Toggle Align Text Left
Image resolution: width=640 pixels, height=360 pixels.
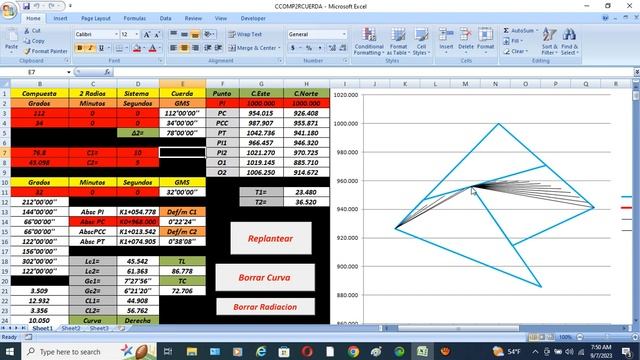173,48
